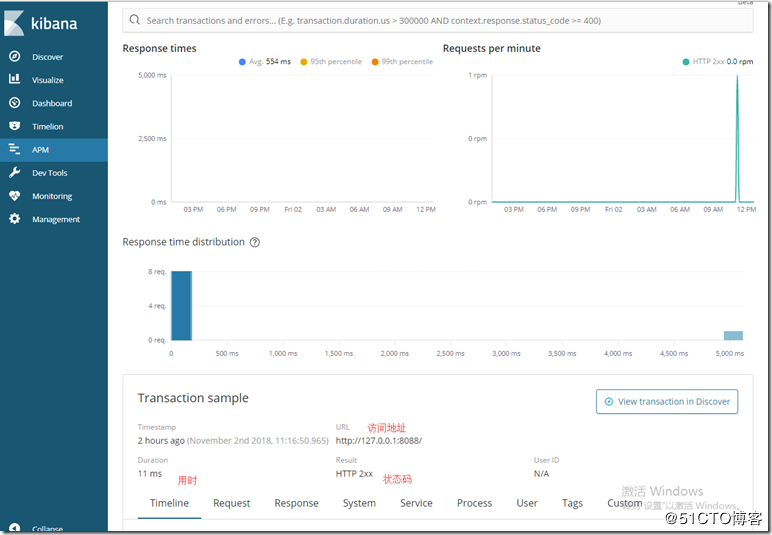Switch to the Request tab
Image resolution: width=772 pixels, height=535 pixels.
pyautogui.click(x=231, y=503)
